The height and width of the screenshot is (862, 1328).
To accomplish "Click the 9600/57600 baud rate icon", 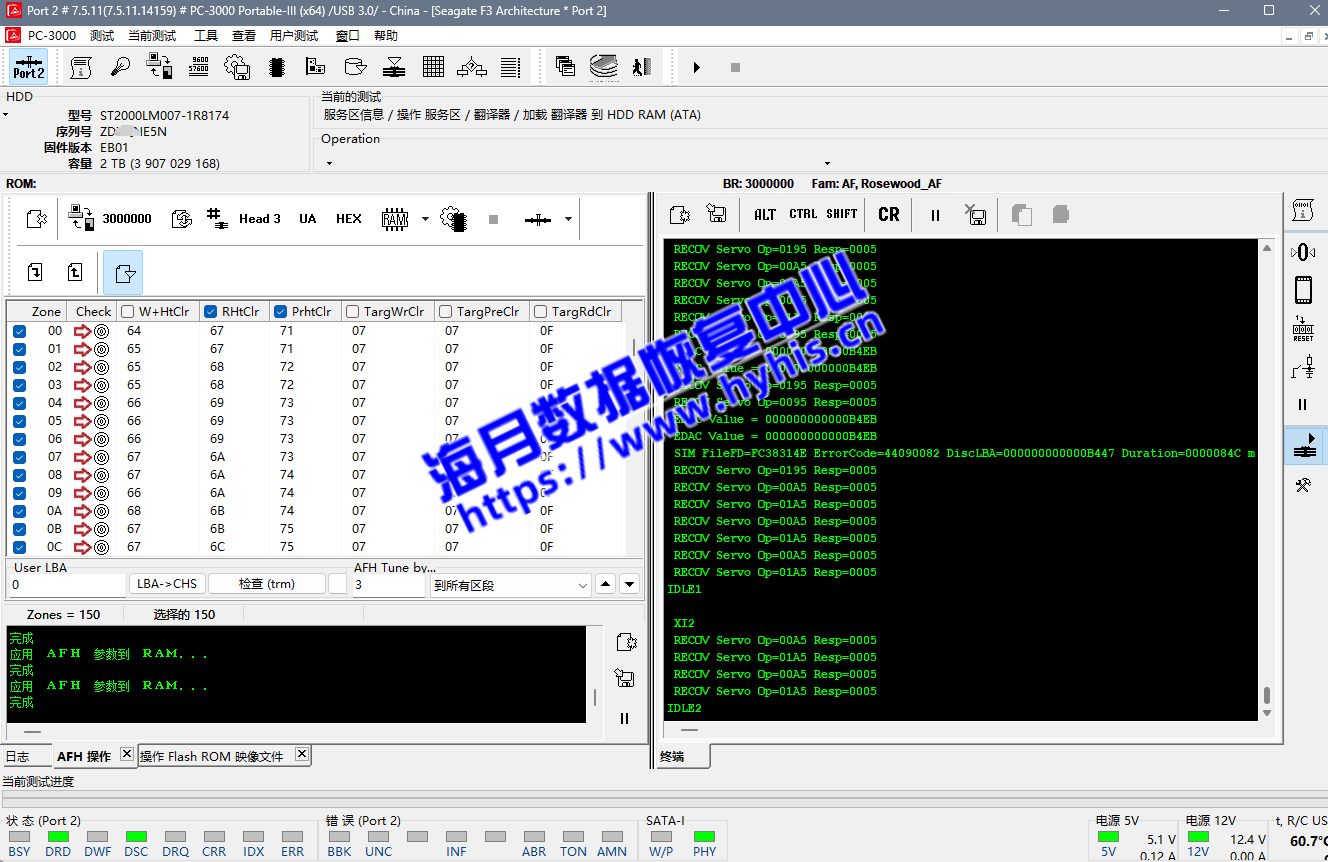I will [198, 67].
